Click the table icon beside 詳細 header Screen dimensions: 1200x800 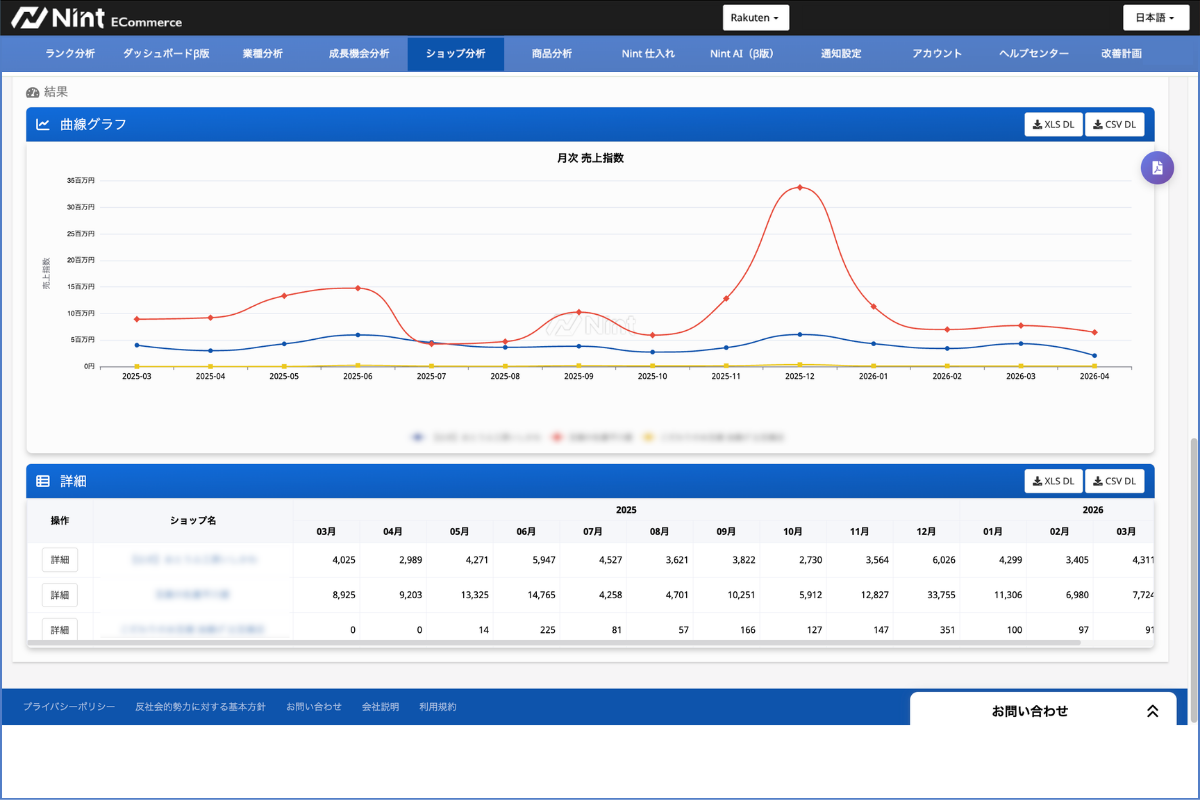coord(43,481)
